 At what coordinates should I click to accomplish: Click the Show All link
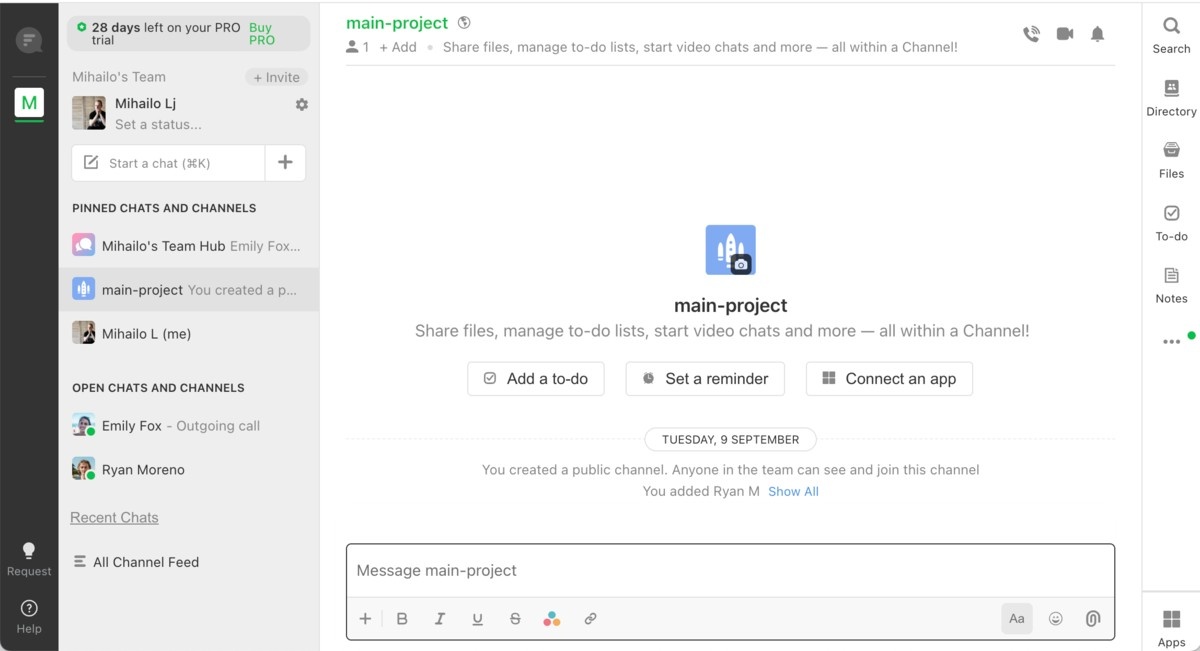793,491
